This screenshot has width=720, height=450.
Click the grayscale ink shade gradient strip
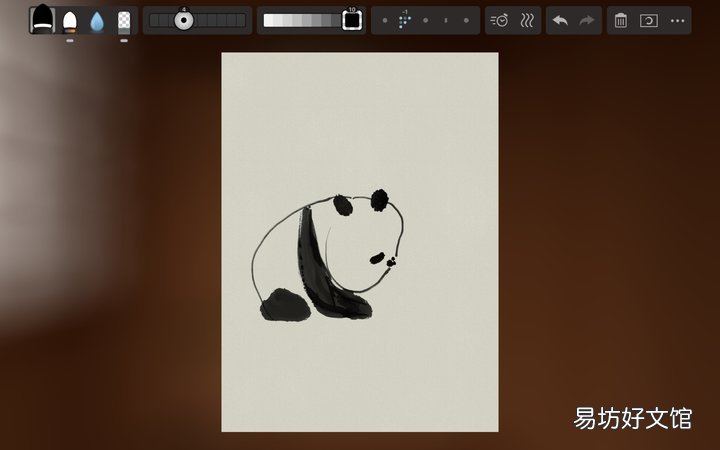[303, 20]
